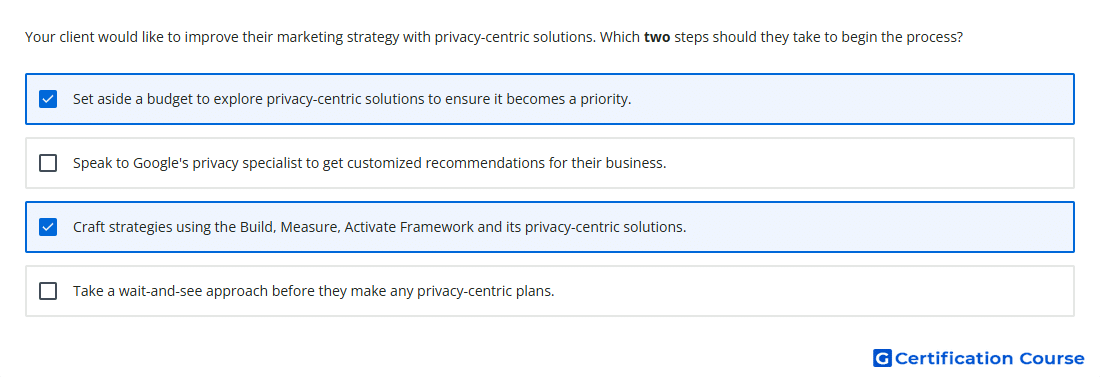Click the blue G logo icon
The image size is (1100, 377).
(882, 358)
